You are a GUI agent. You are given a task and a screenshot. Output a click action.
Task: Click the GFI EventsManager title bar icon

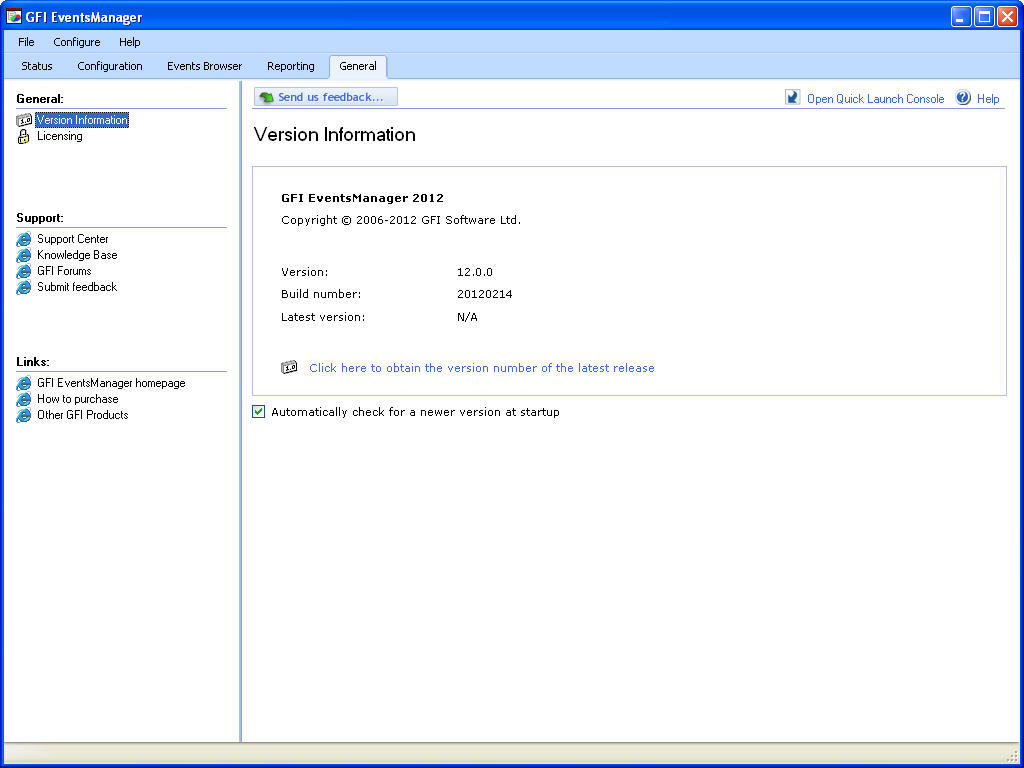14,16
